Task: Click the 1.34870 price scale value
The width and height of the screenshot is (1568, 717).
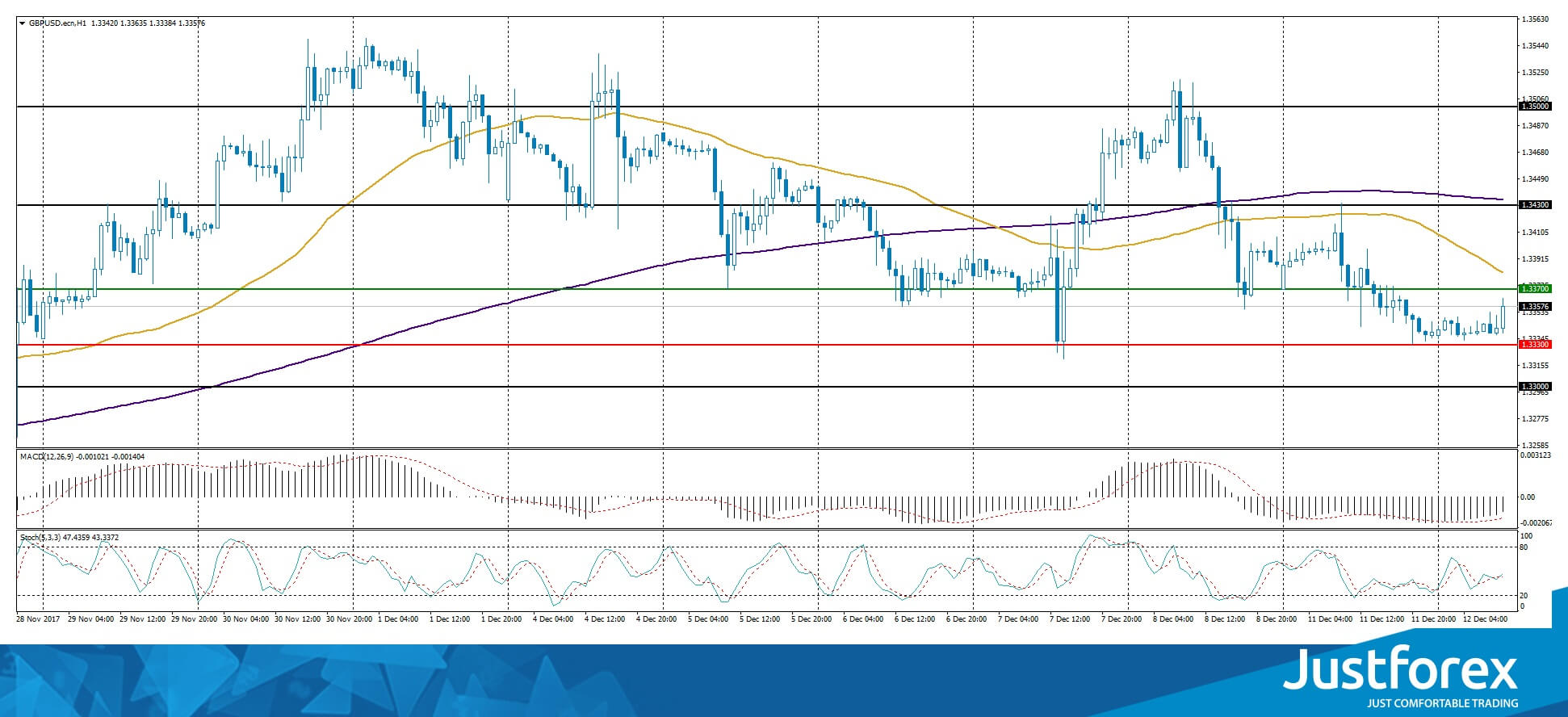Action: pyautogui.click(x=1535, y=125)
